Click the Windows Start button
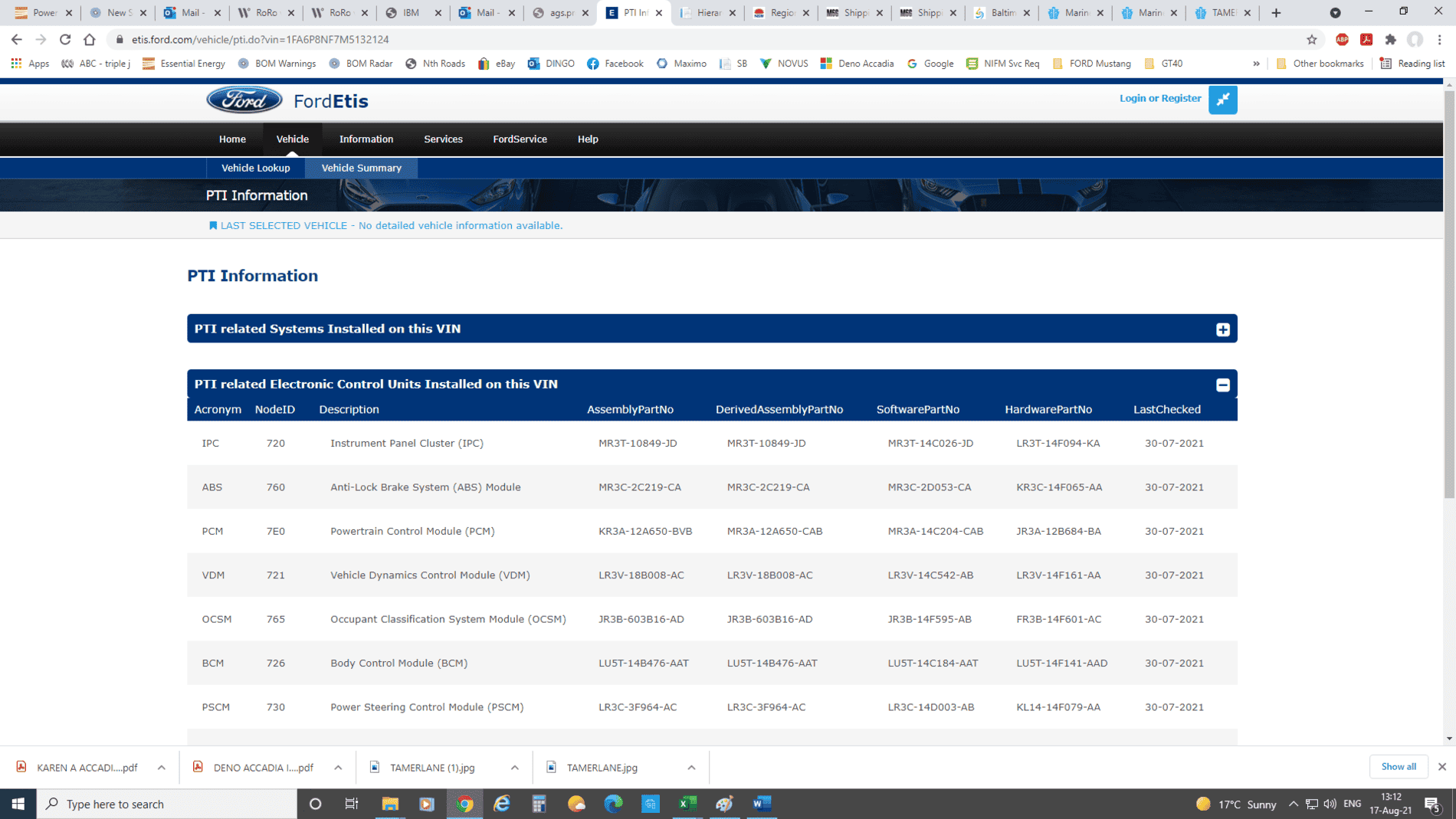Image resolution: width=1456 pixels, height=819 pixels. 18,804
